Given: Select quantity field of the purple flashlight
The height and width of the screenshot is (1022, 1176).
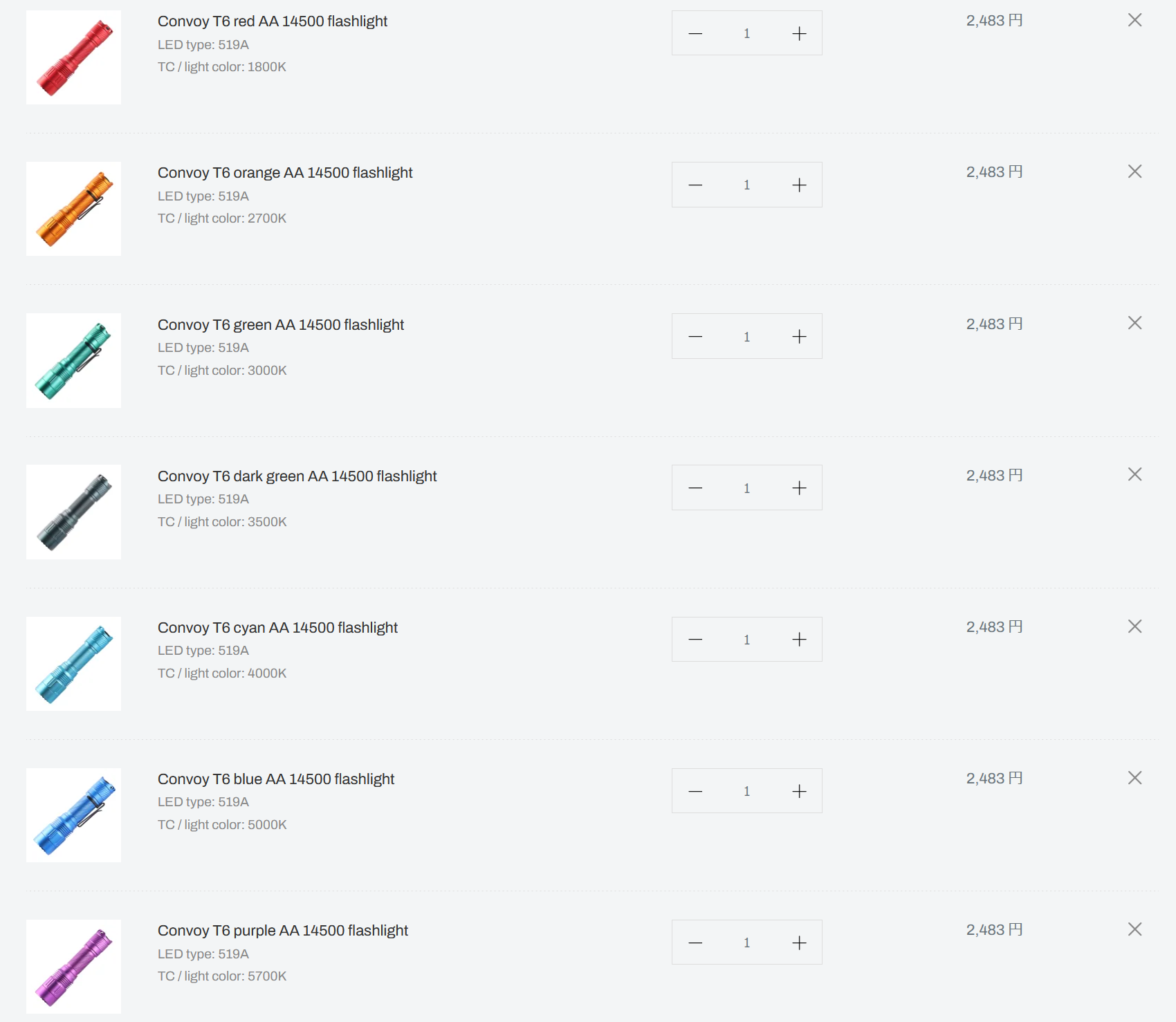Looking at the screenshot, I should 747,942.
